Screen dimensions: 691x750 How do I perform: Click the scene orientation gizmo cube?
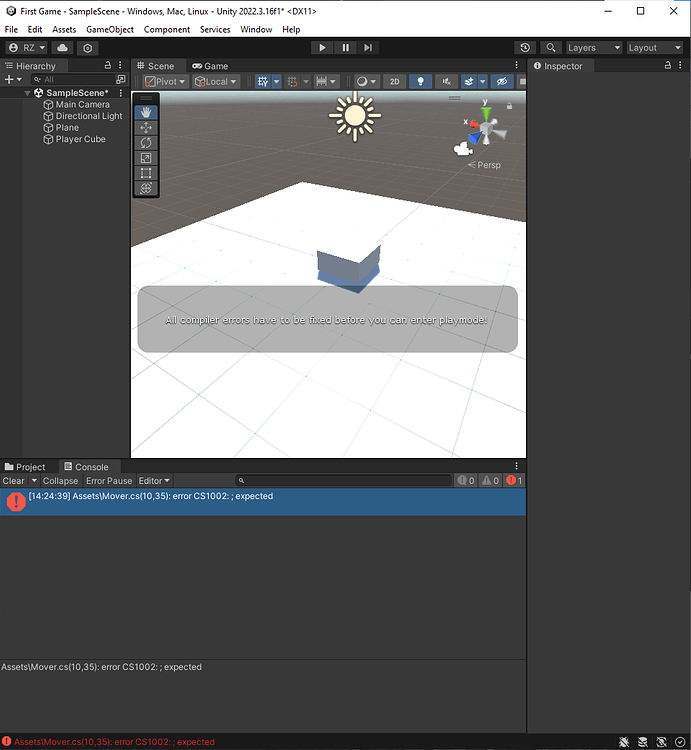click(487, 129)
